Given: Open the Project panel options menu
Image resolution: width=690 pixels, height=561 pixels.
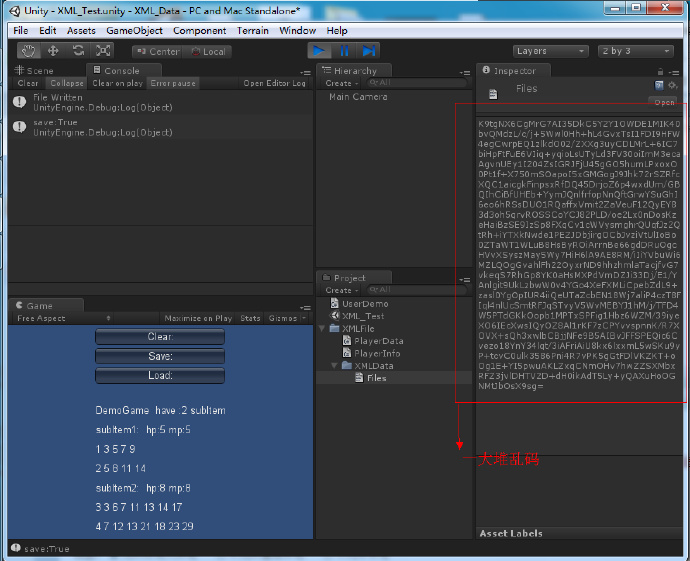Looking at the screenshot, I should tap(465, 280).
